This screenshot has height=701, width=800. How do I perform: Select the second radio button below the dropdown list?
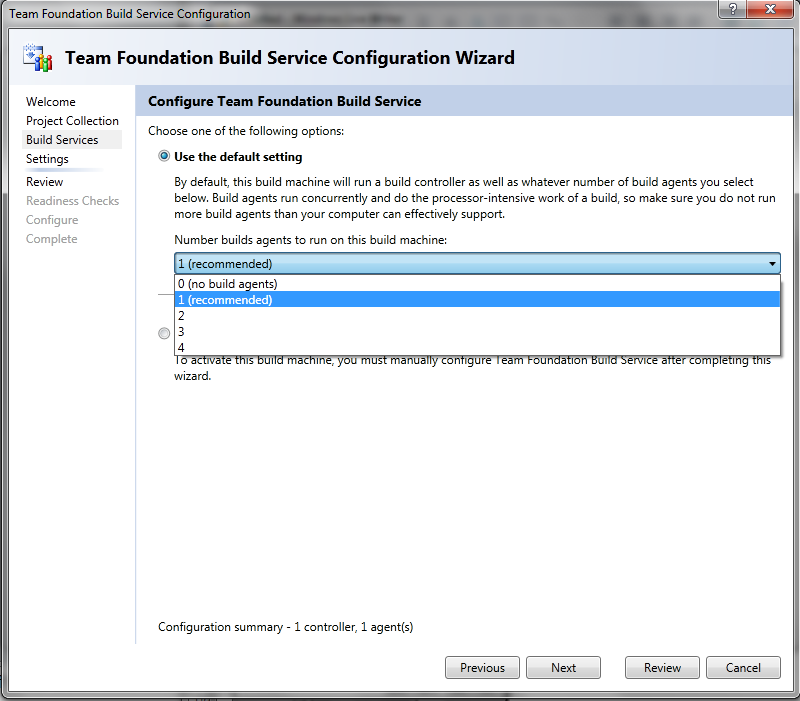164,334
